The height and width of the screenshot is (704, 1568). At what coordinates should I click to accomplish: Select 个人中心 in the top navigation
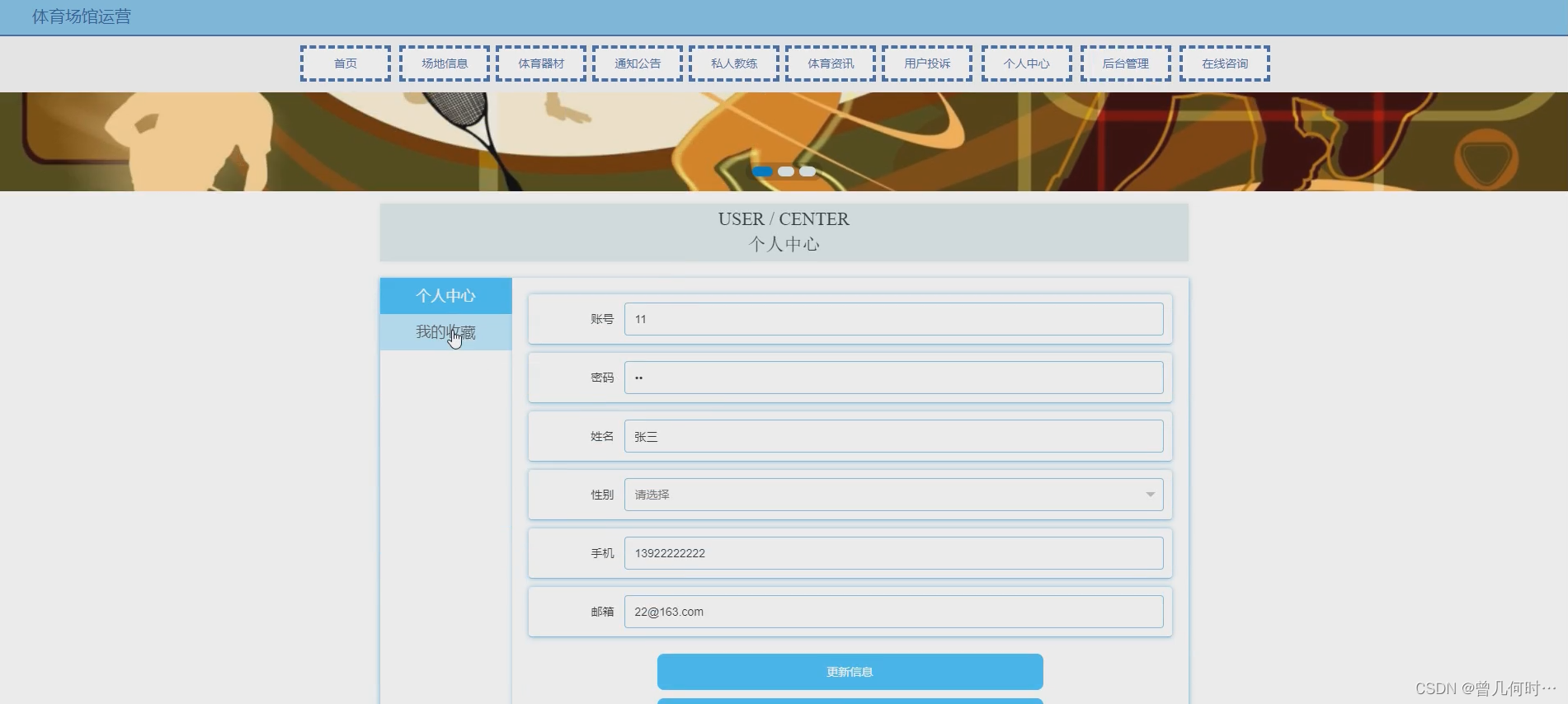coord(1027,63)
